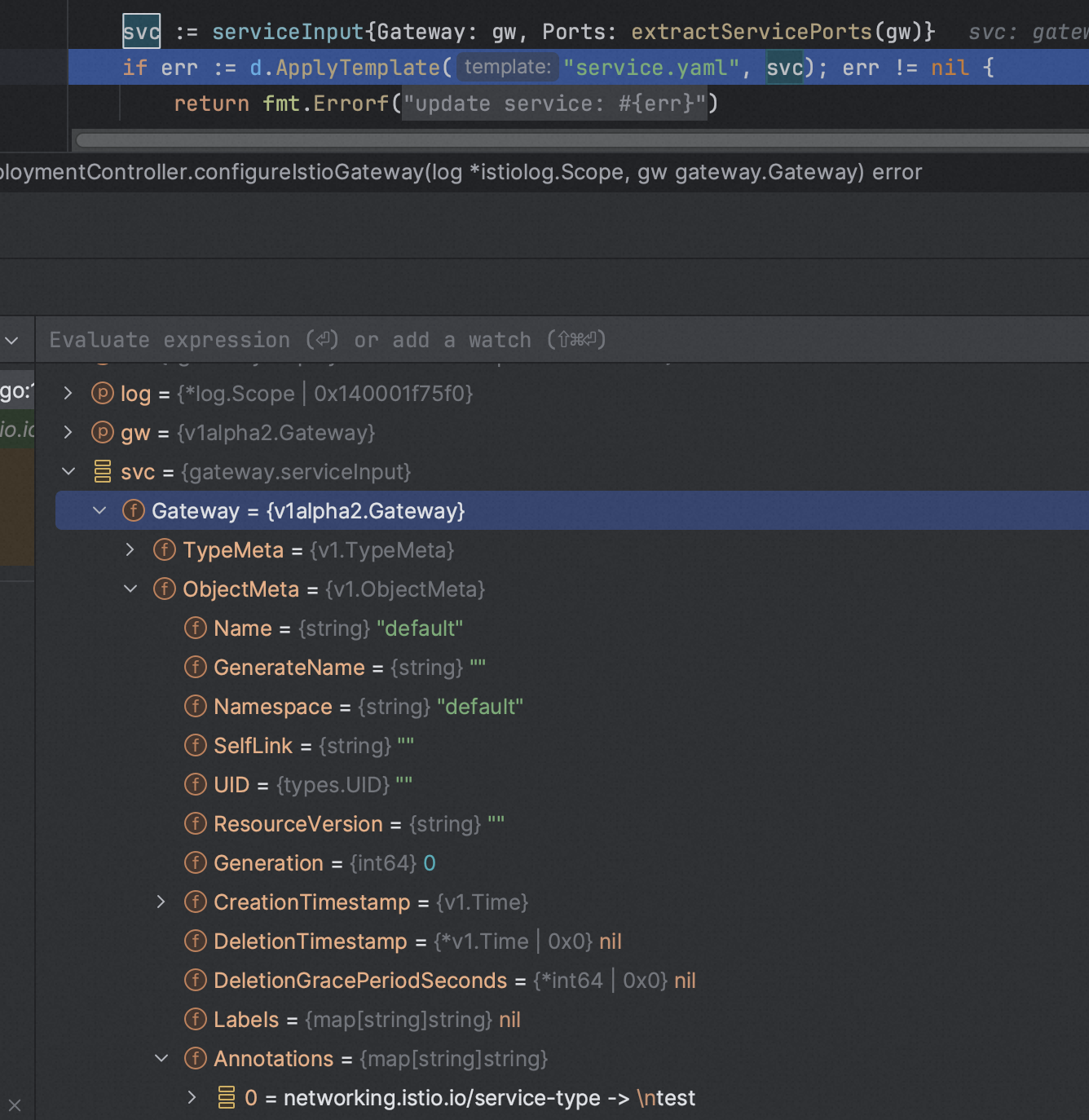Click the field icon beside Labels
The image size is (1089, 1120).
196,1020
